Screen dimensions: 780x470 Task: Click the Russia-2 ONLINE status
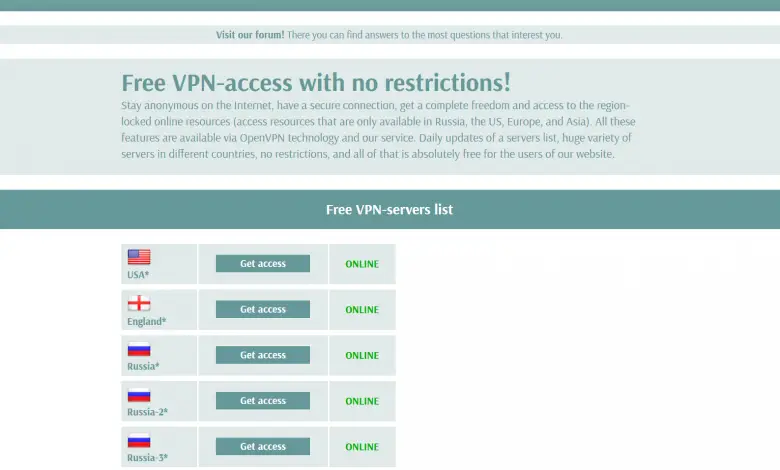[362, 401]
